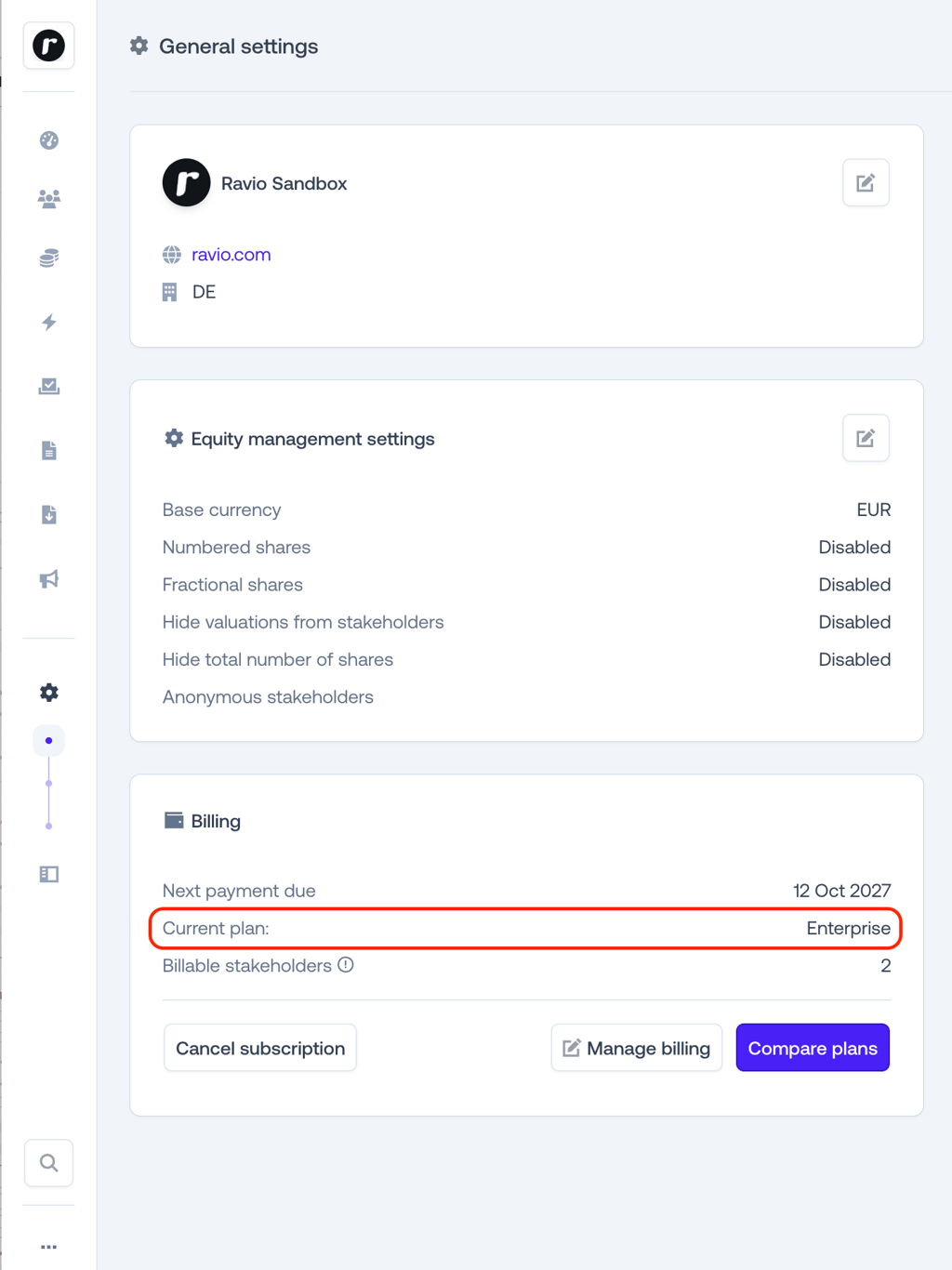This screenshot has height=1270, width=952.
Task: Open the stakeholders people icon in sidebar
Action: click(49, 198)
